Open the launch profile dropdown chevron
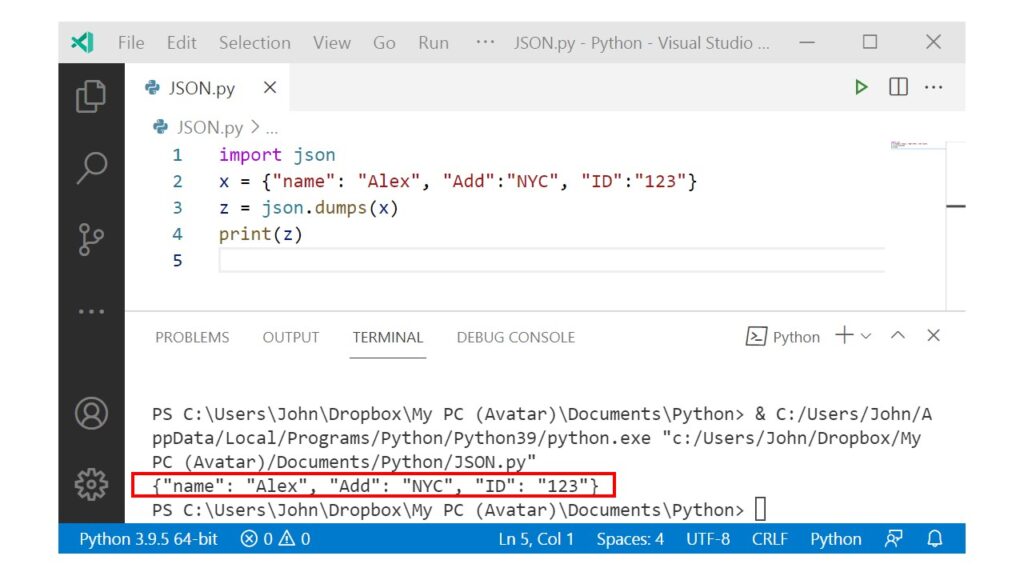The width and height of the screenshot is (1024, 576). pos(866,336)
